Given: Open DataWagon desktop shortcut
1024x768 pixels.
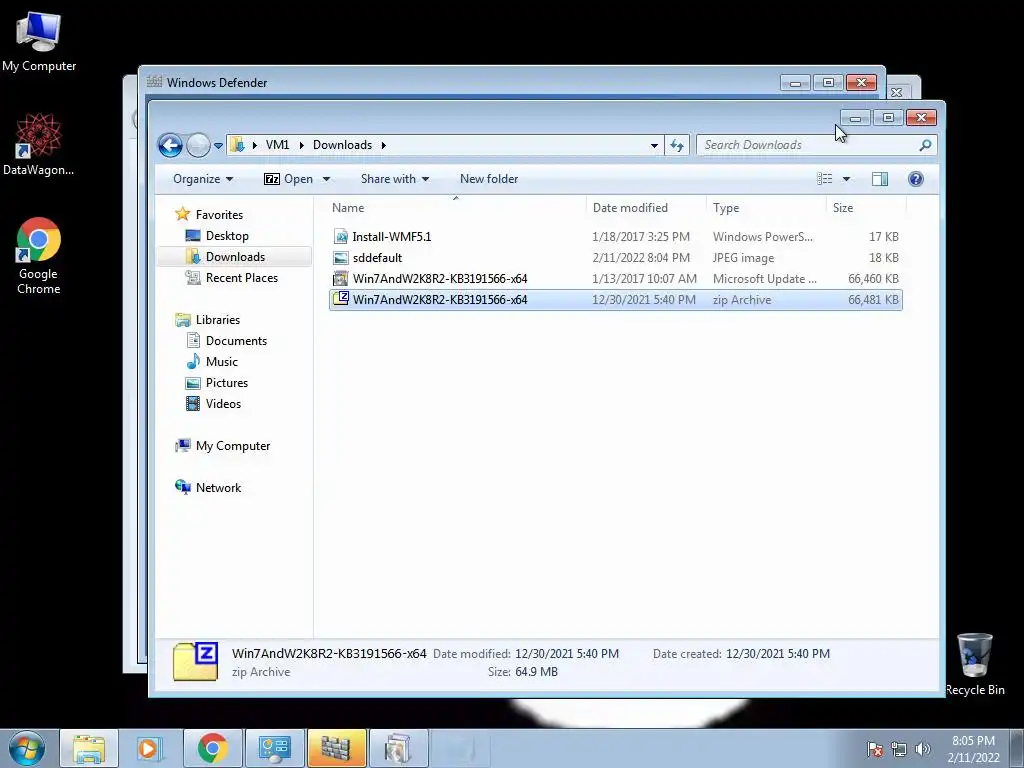Looking at the screenshot, I should coord(39,144).
